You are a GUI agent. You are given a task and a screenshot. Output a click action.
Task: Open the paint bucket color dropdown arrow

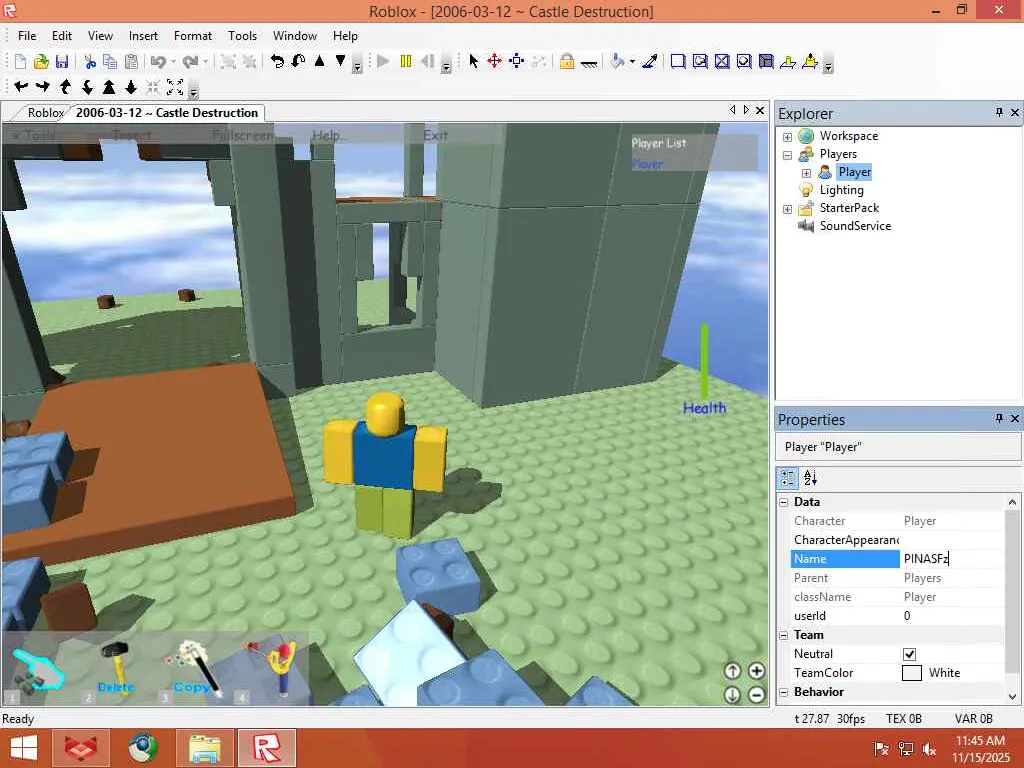pos(632,62)
